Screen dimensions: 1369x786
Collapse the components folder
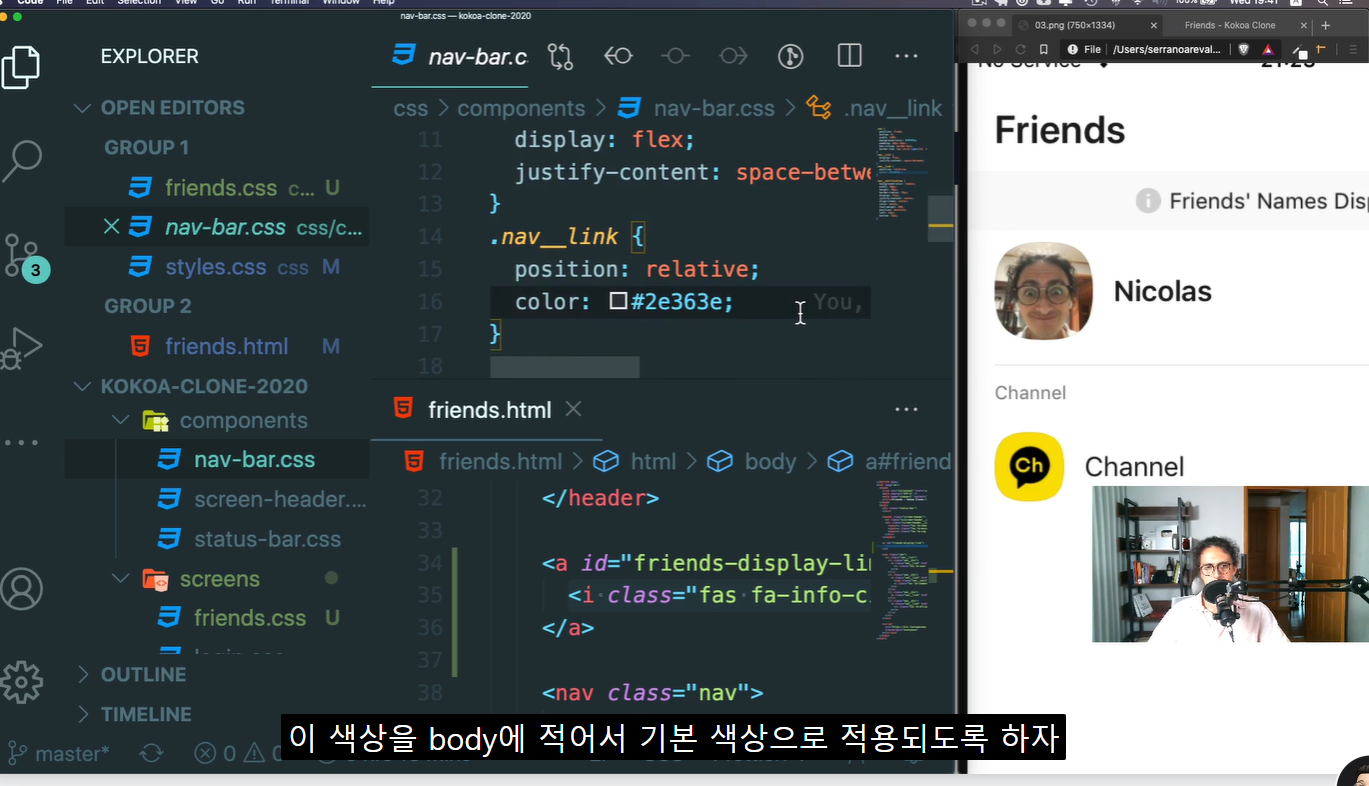pos(120,420)
